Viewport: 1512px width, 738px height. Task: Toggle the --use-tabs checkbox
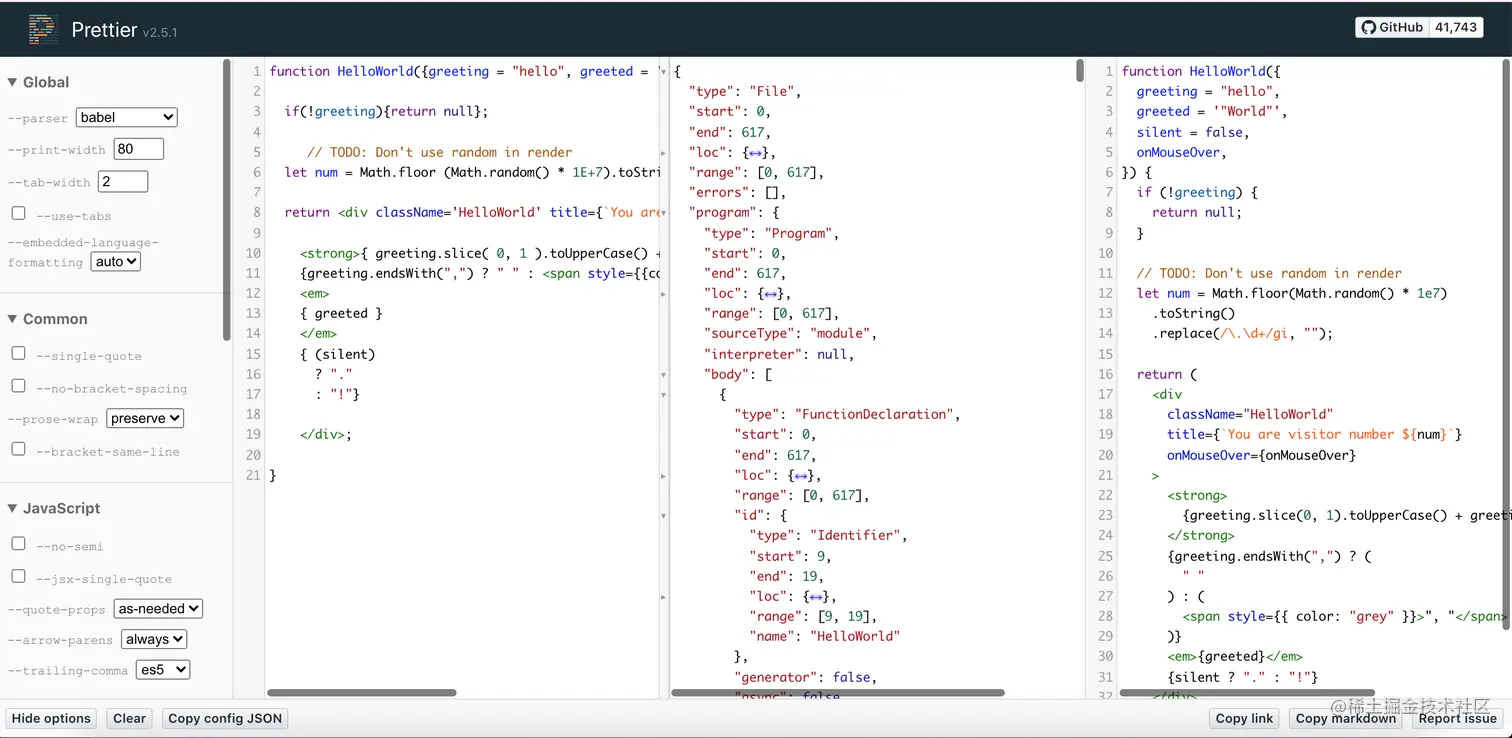[x=18, y=214]
